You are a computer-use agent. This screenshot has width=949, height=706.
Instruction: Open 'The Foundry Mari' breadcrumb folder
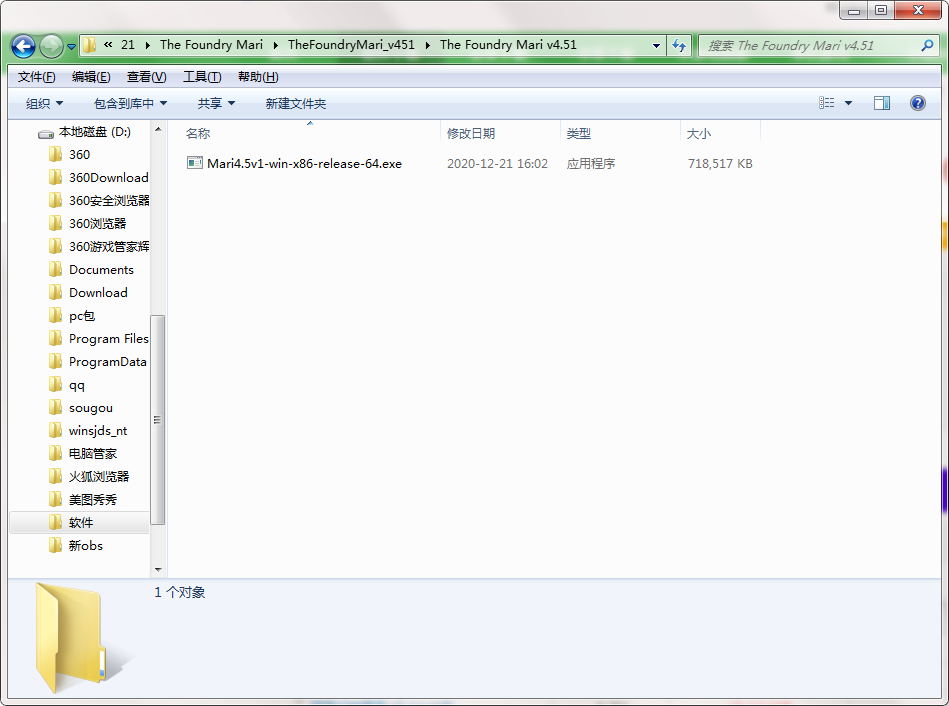pyautogui.click(x=211, y=45)
